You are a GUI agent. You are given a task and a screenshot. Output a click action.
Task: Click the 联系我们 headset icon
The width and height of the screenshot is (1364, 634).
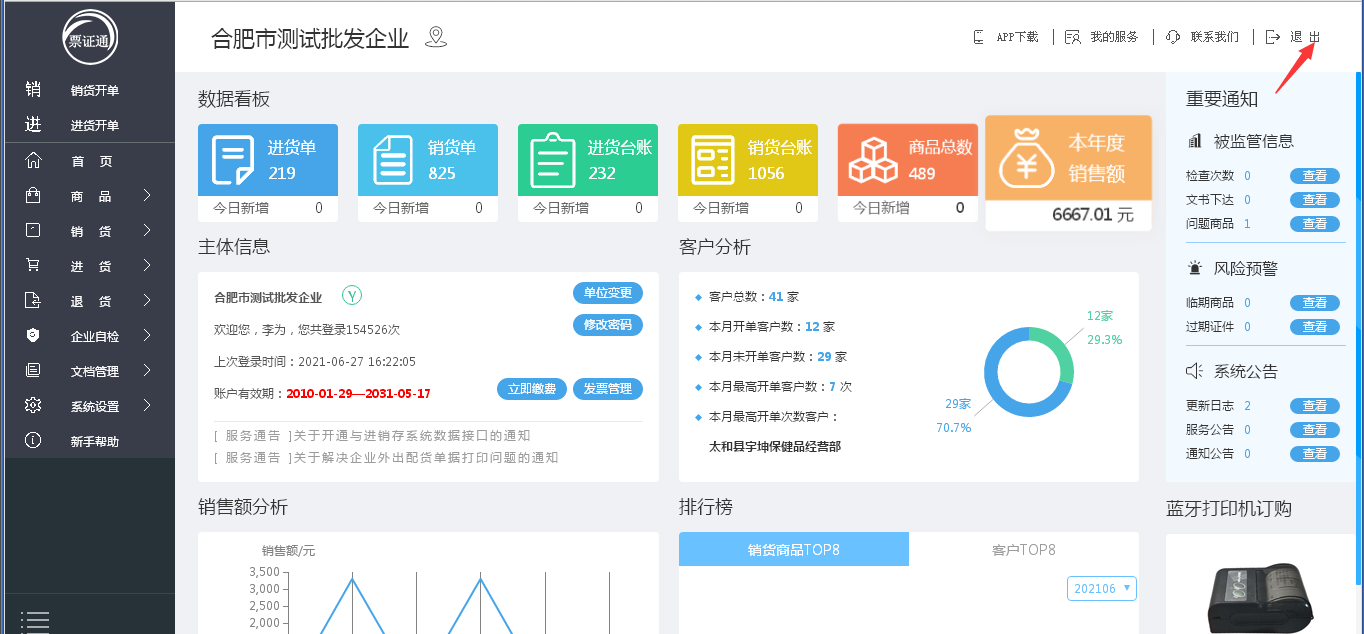1173,37
